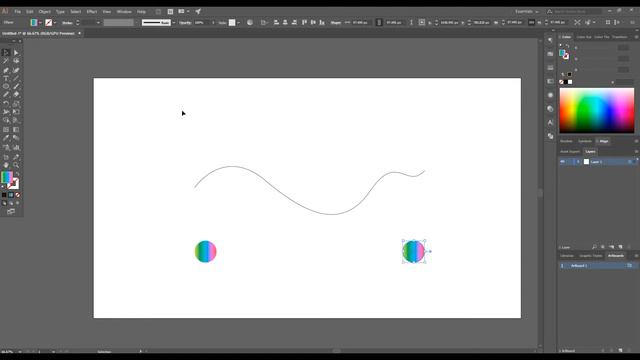Select the Free Transform tool
The height and width of the screenshot is (360, 640).
click(x=16, y=112)
